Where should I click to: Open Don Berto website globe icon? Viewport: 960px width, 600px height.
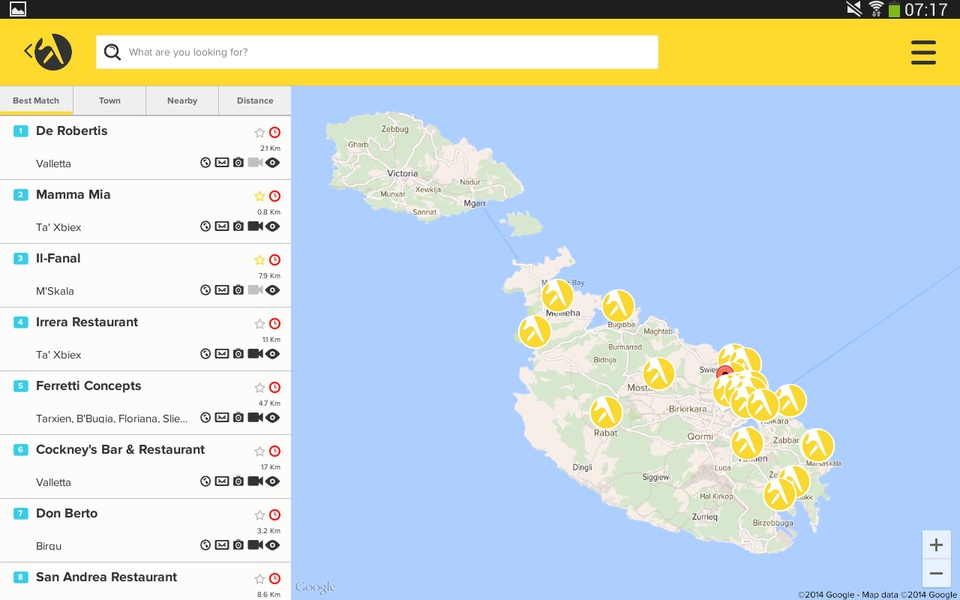tap(206, 544)
